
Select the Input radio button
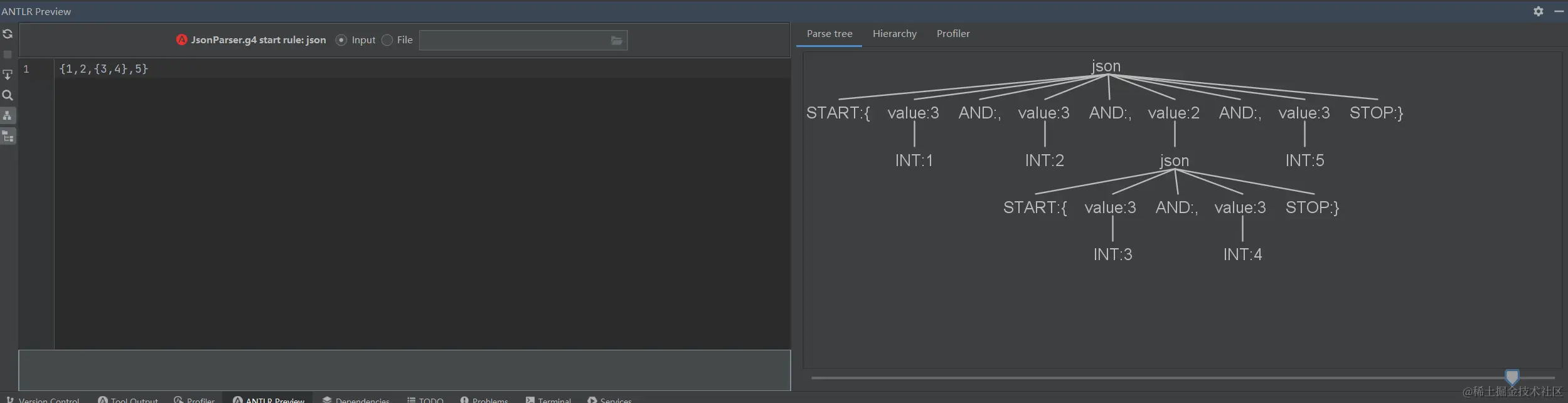click(341, 40)
